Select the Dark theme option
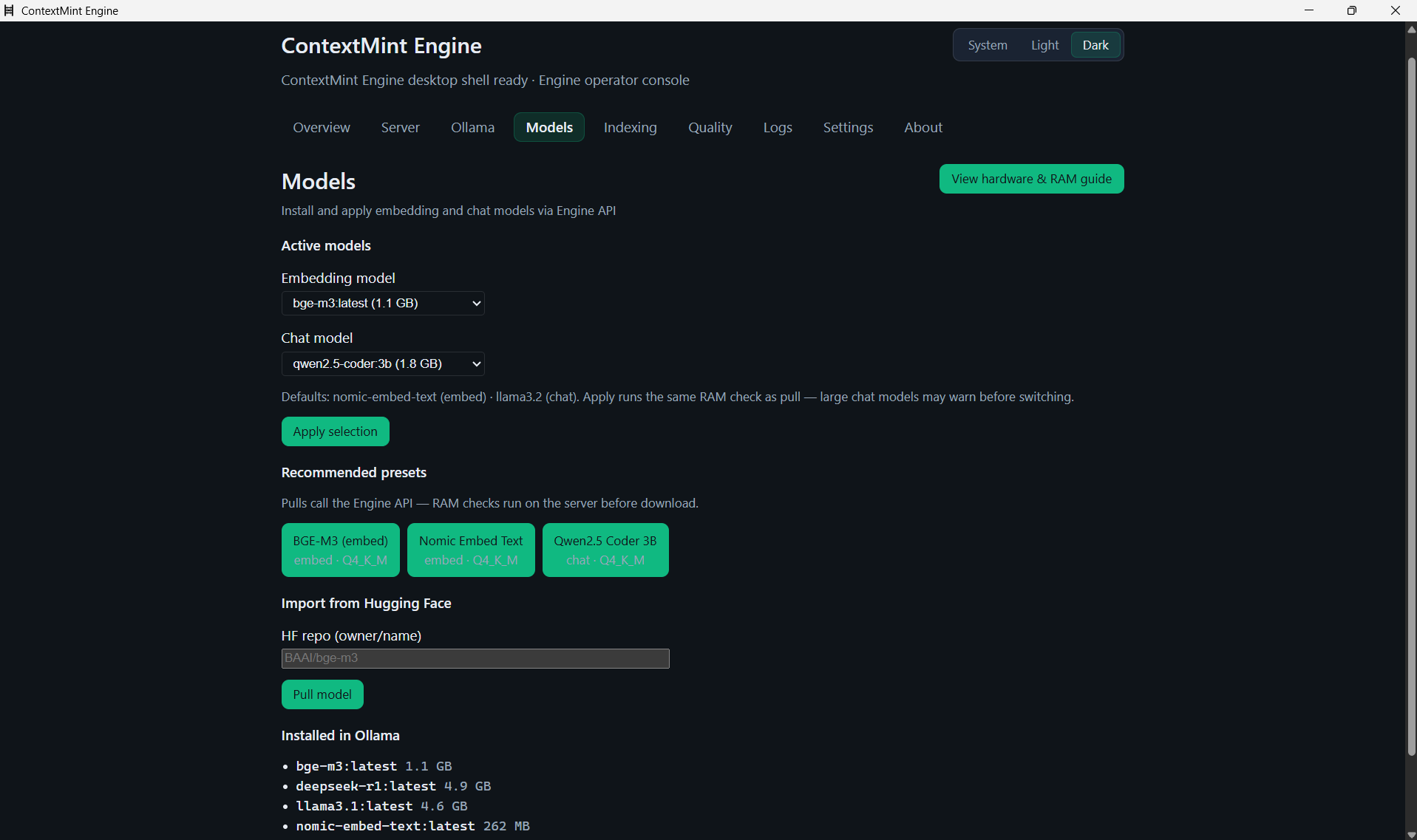1417x840 pixels. point(1095,45)
